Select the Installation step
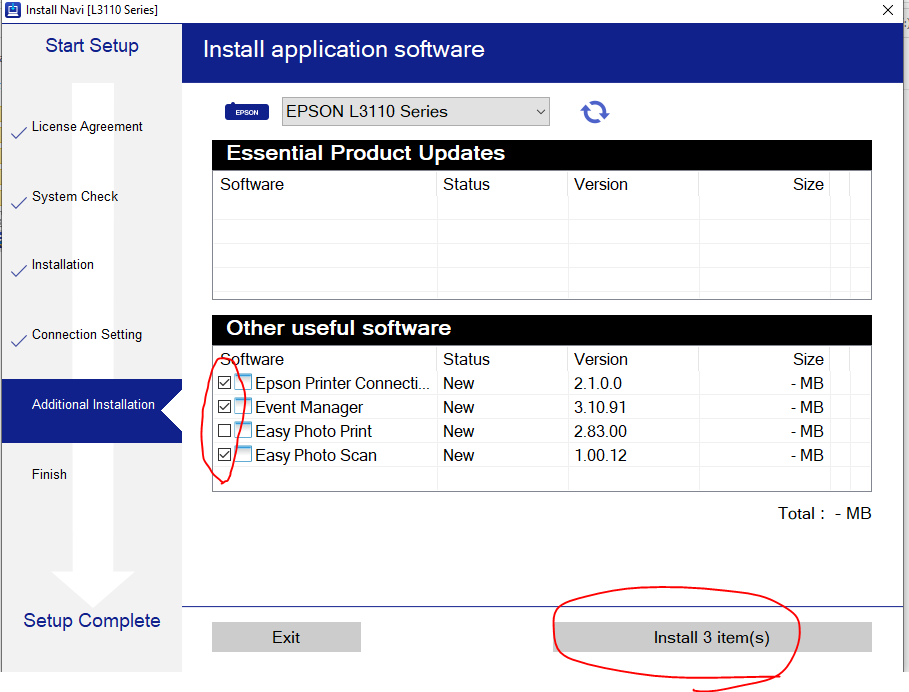The height and width of the screenshot is (692, 909). [x=63, y=265]
